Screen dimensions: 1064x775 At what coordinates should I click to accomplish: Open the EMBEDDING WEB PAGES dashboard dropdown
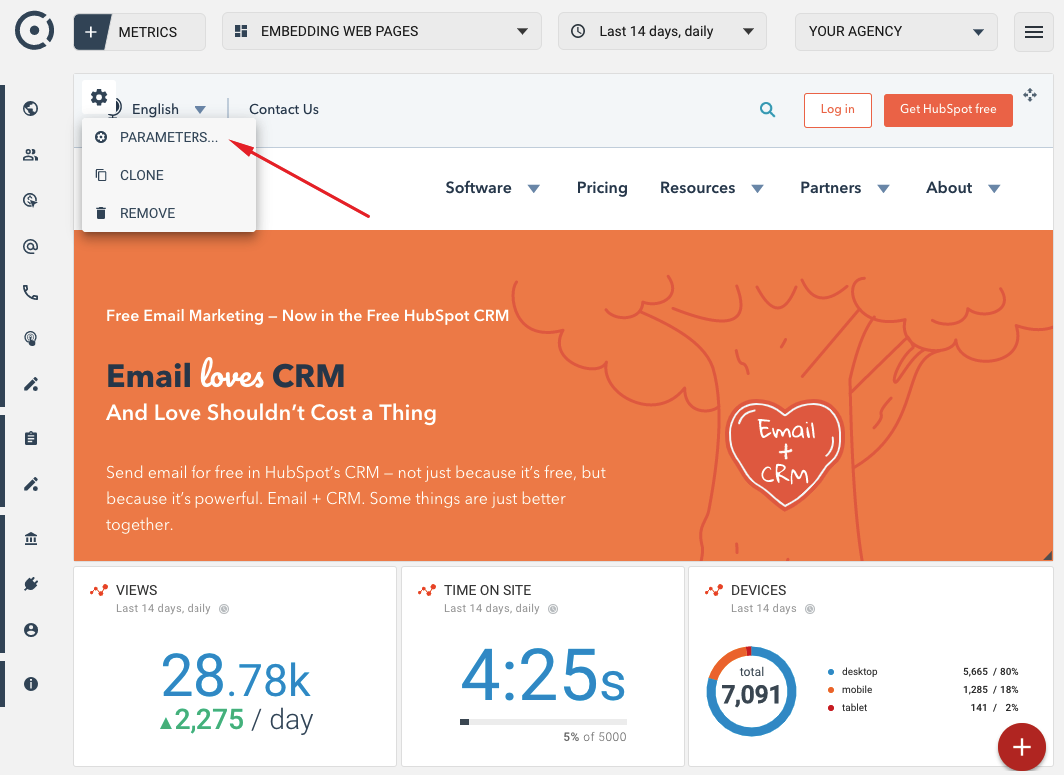click(381, 31)
